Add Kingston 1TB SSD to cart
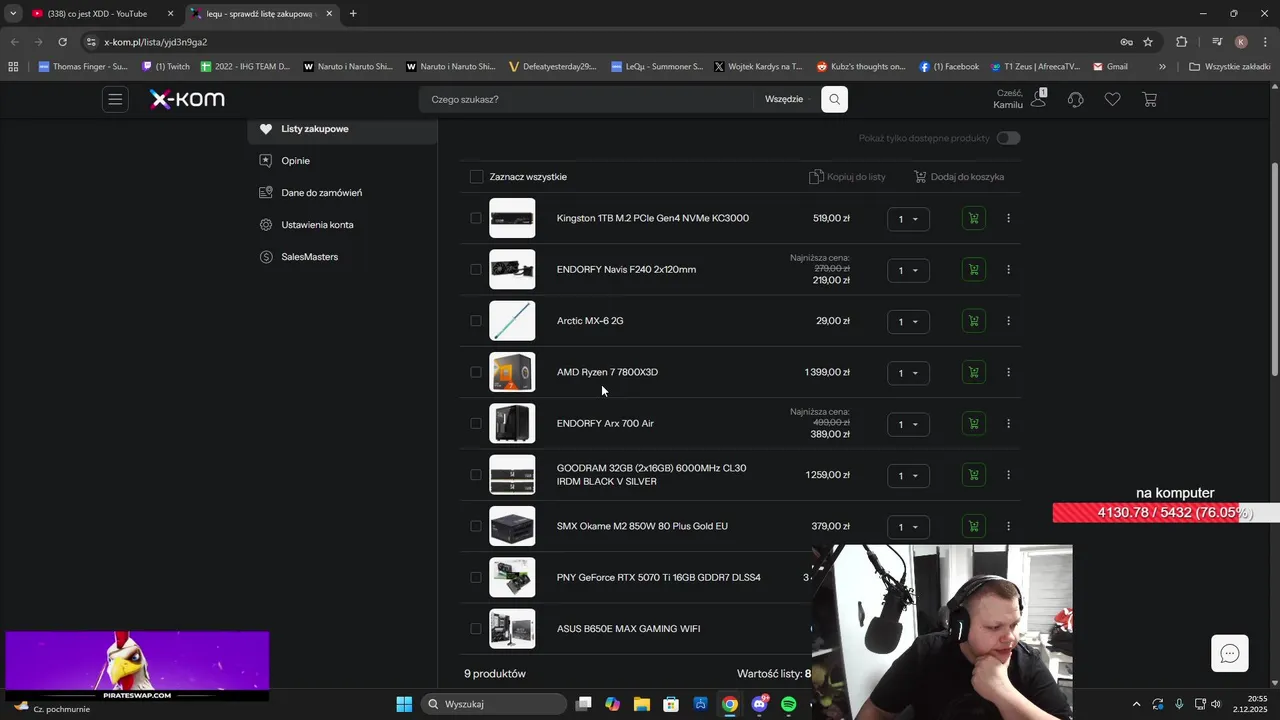 pyautogui.click(x=973, y=218)
